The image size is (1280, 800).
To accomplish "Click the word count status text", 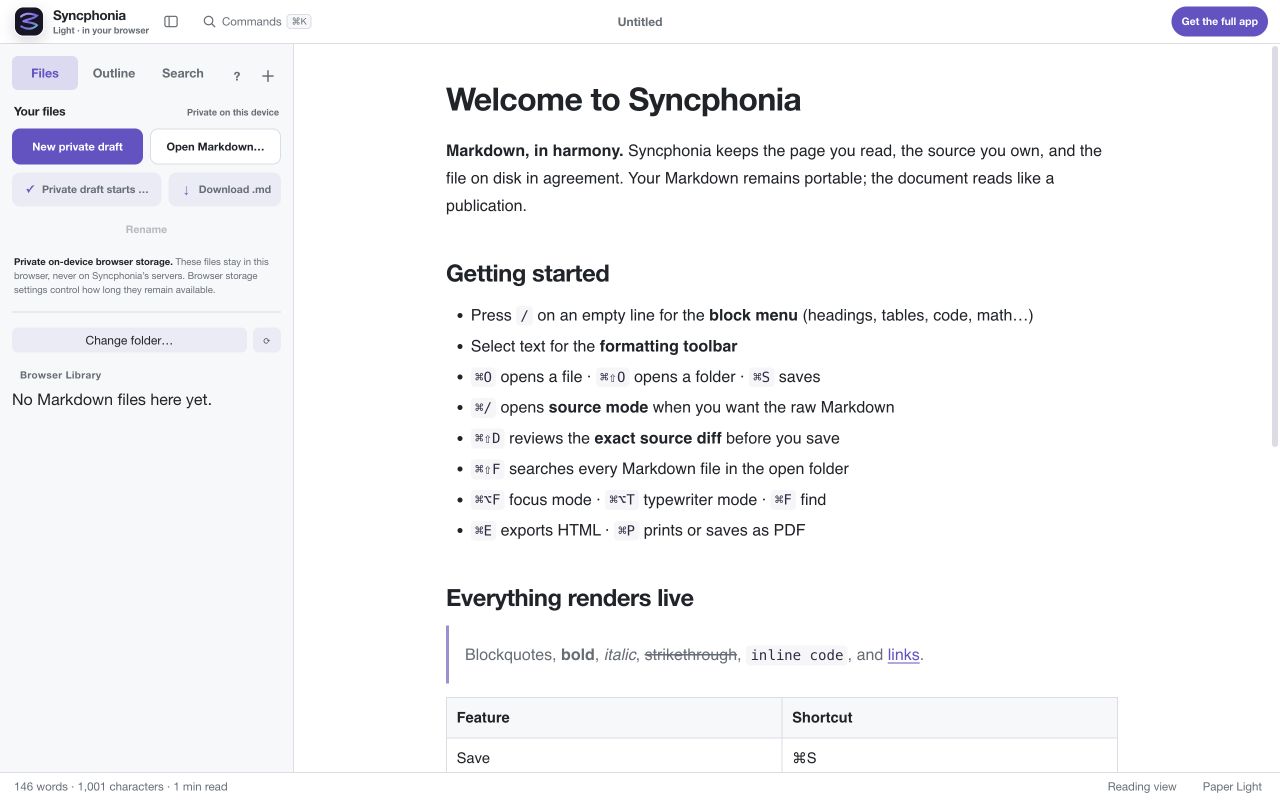I will [121, 787].
